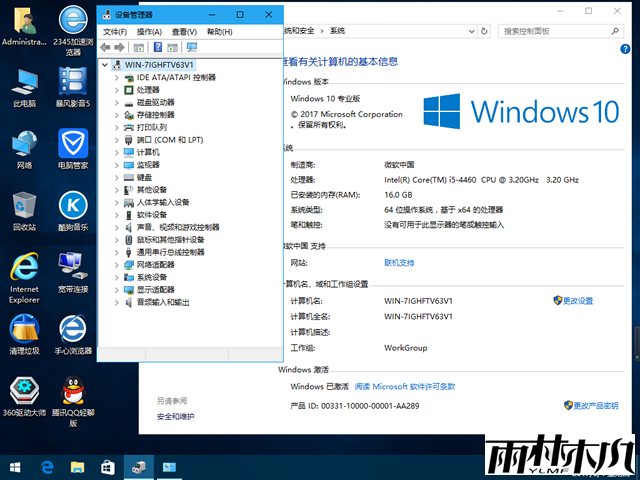Click the scan for hardware changes toolbar icon

(x=191, y=47)
